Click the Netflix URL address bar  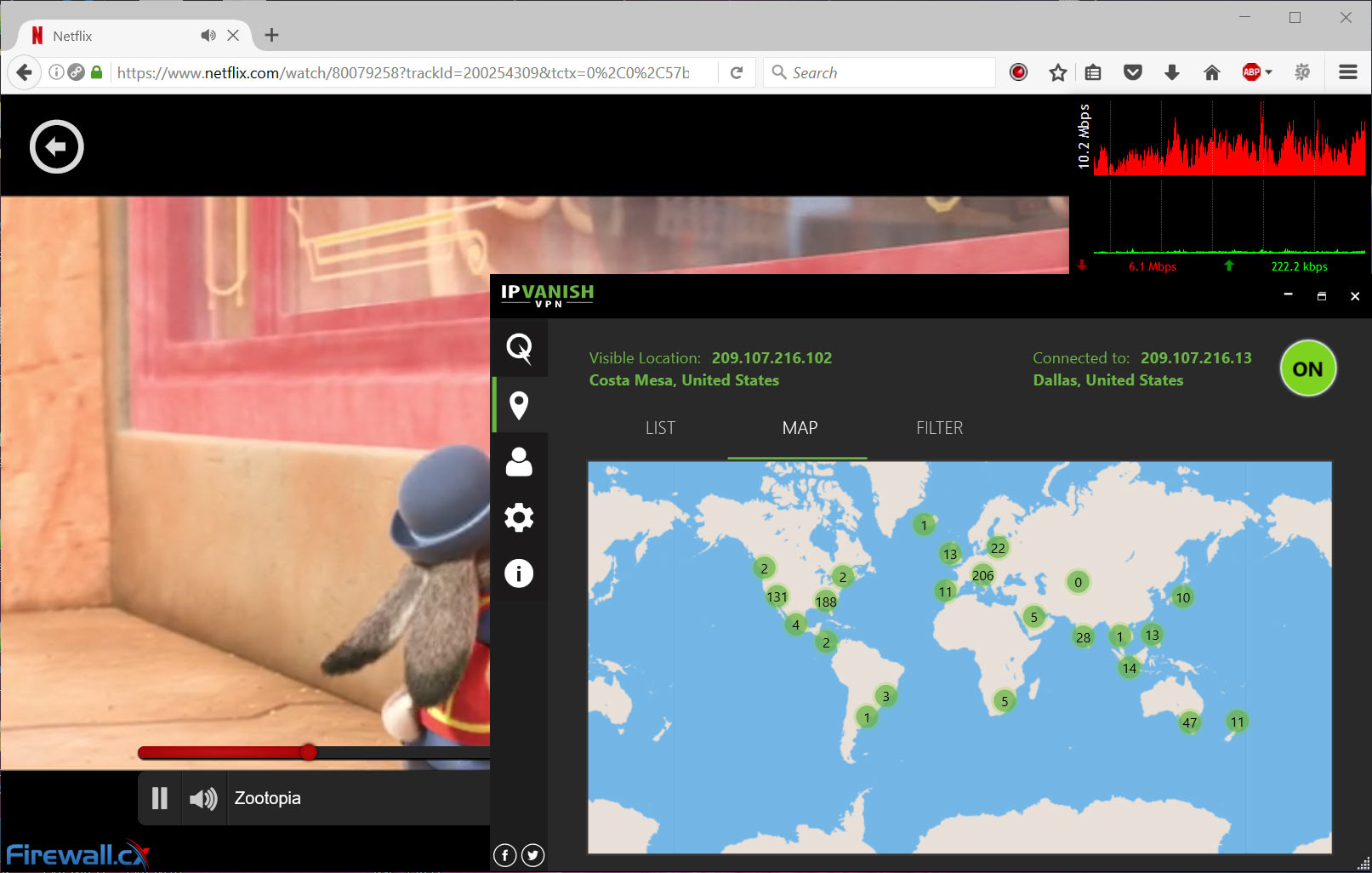pos(403,72)
